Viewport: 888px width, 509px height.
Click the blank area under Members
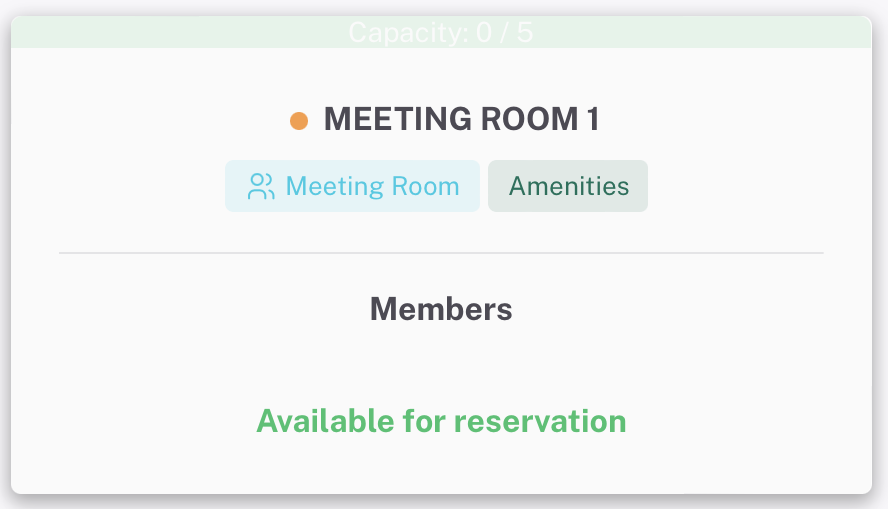pos(441,362)
